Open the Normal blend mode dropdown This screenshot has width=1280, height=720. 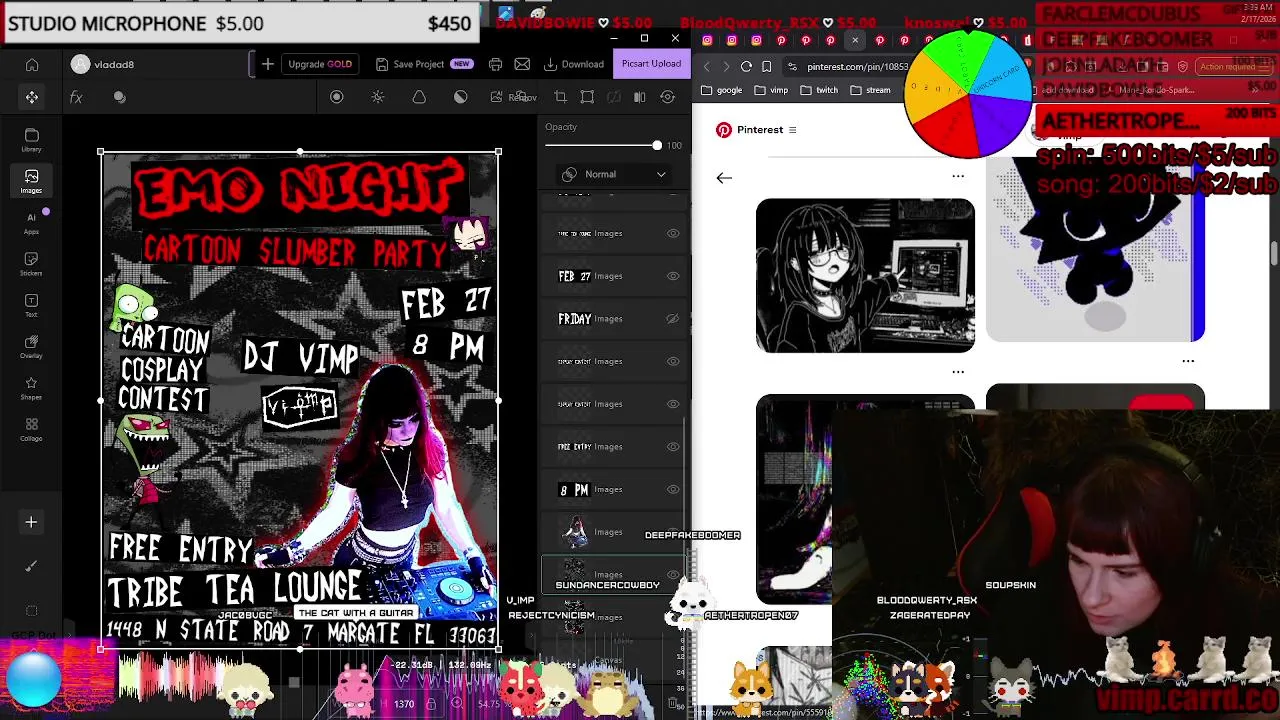(x=614, y=174)
